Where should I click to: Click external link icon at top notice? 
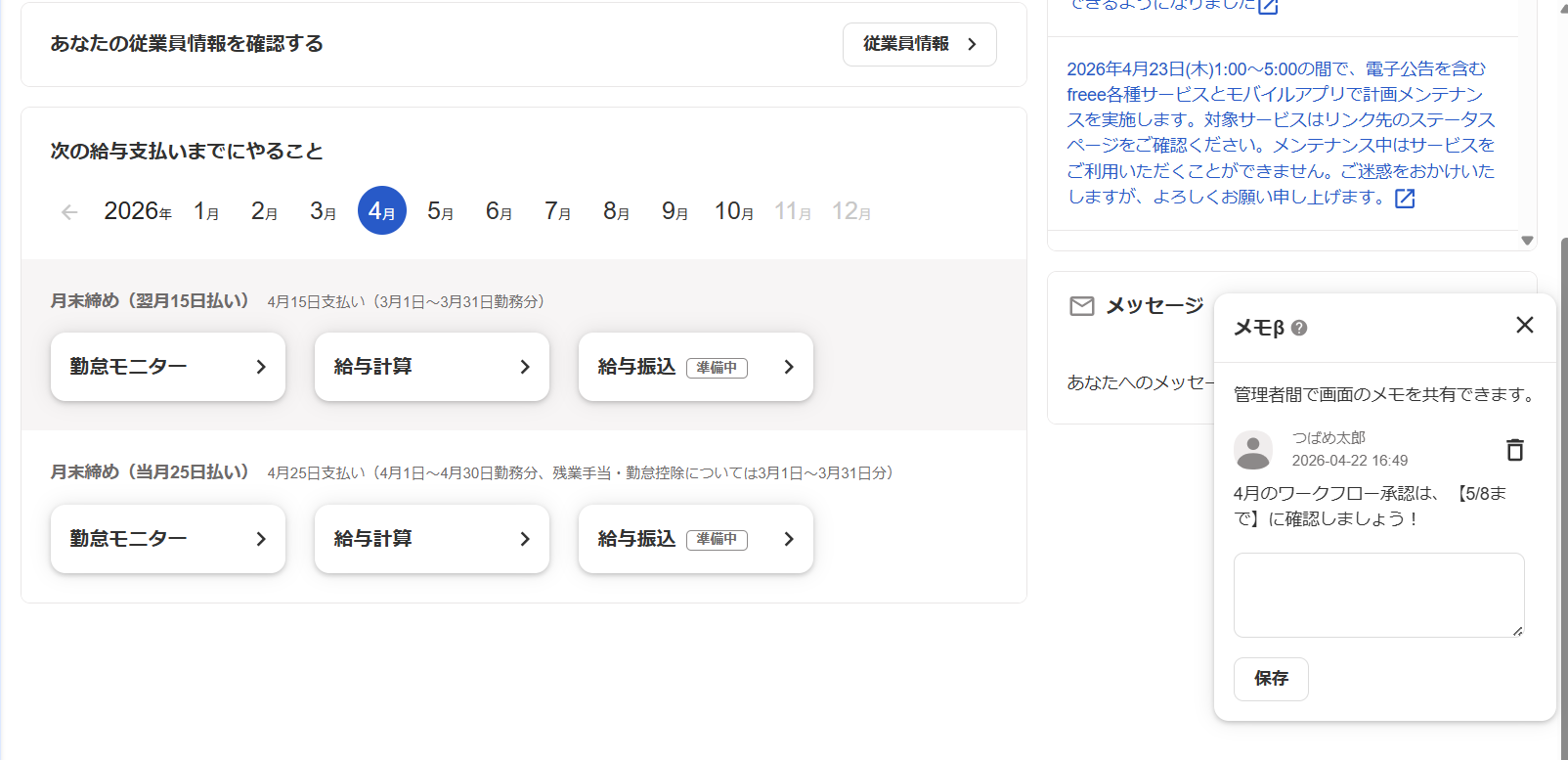tap(1268, 6)
